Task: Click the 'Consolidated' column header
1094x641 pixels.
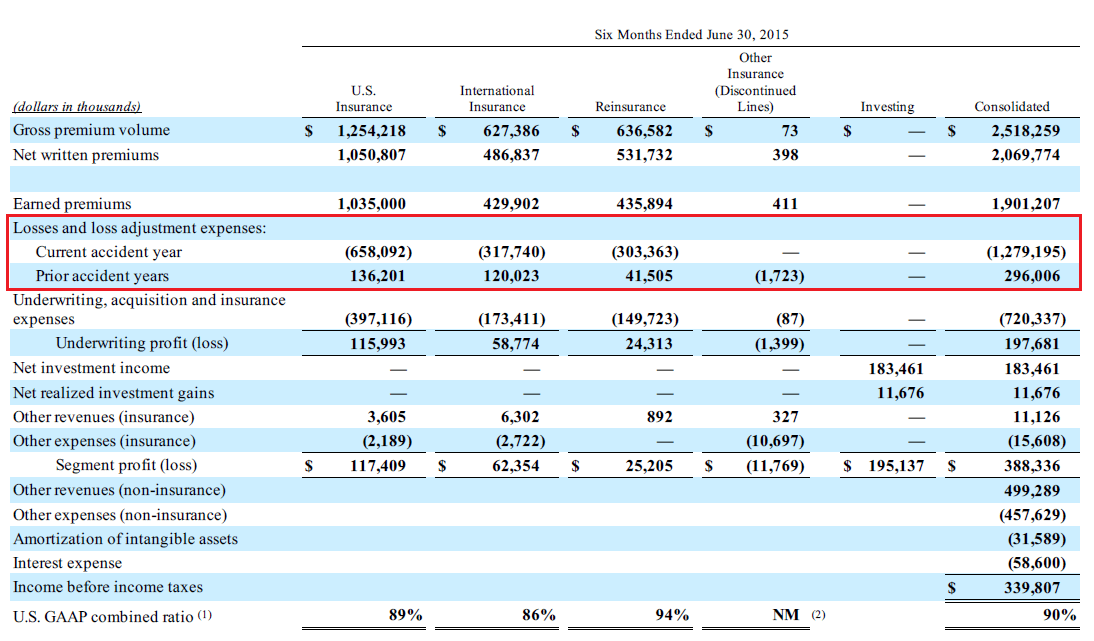Action: 1012,107
